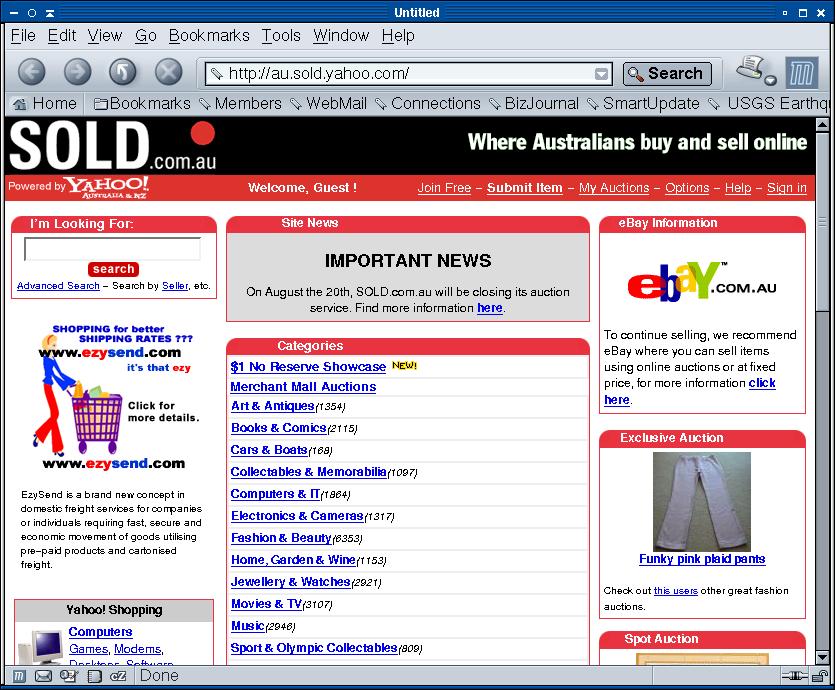Open the My Auctions link

pyautogui.click(x=614, y=187)
